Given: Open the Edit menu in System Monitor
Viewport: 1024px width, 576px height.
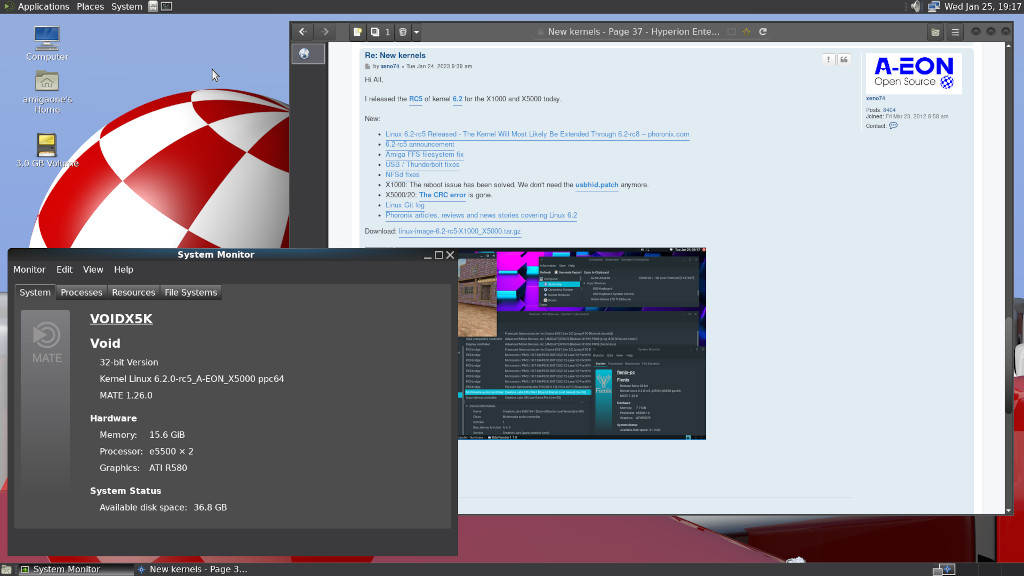Looking at the screenshot, I should click(x=64, y=270).
